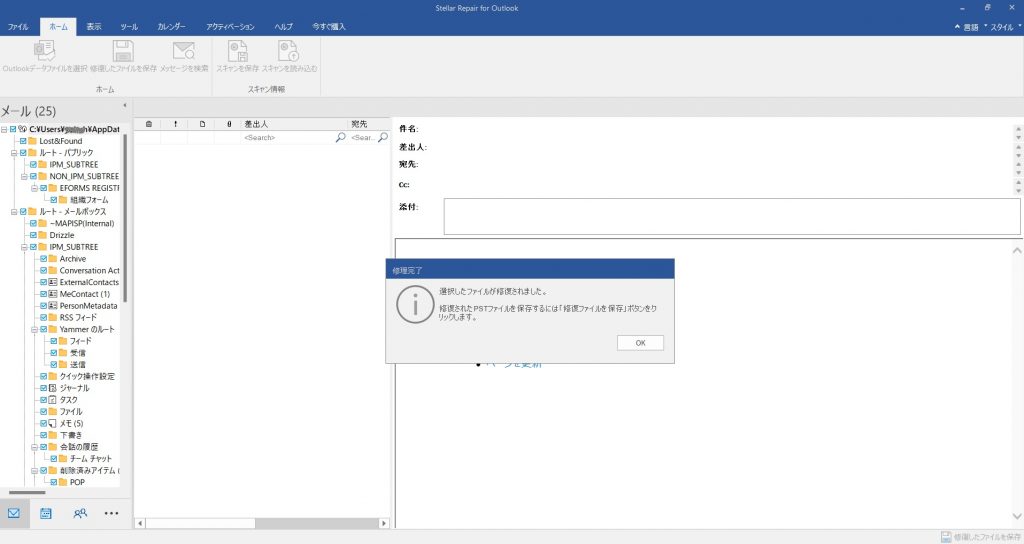This screenshot has width=1024, height=544.
Task: Collapse the root C:\Users tree node
Action: 4,129
